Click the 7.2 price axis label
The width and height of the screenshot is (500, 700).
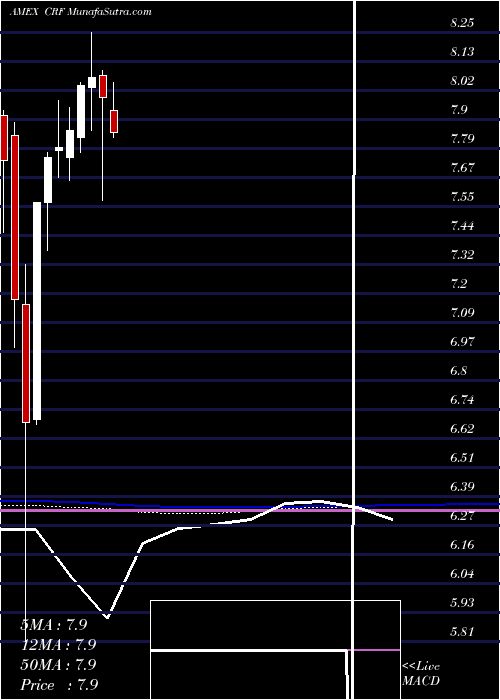pyautogui.click(x=460, y=284)
